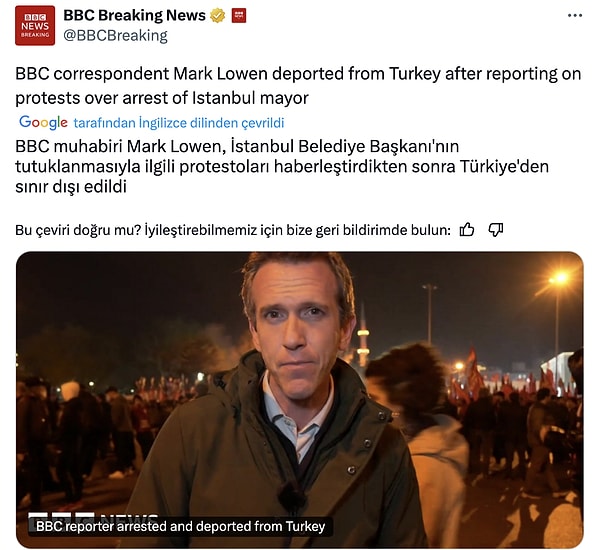This screenshot has width=600, height=550.
Task: Open the three-dot more options menu
Action: tap(575, 16)
